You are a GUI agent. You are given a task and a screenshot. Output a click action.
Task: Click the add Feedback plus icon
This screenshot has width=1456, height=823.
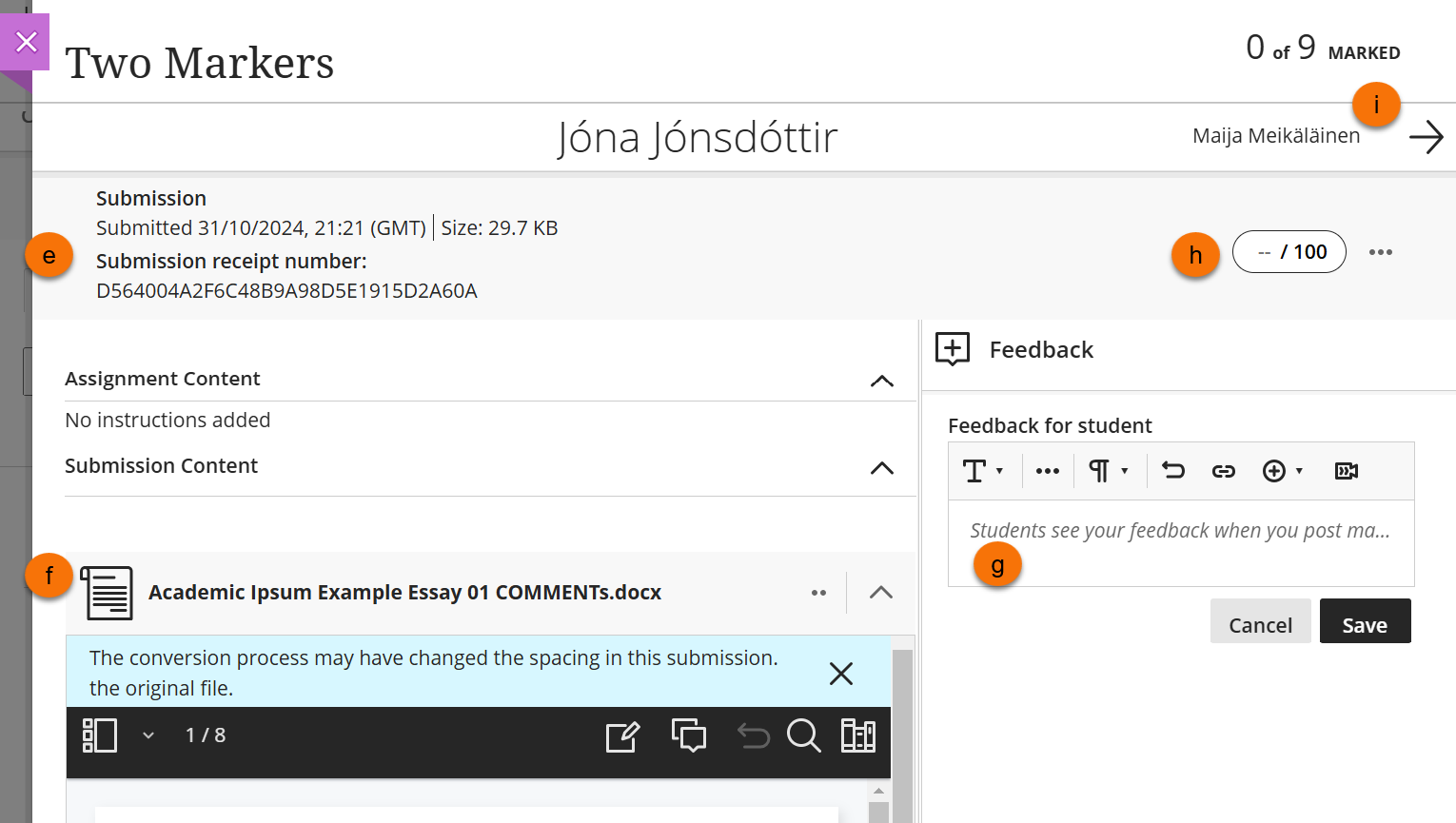coord(952,349)
